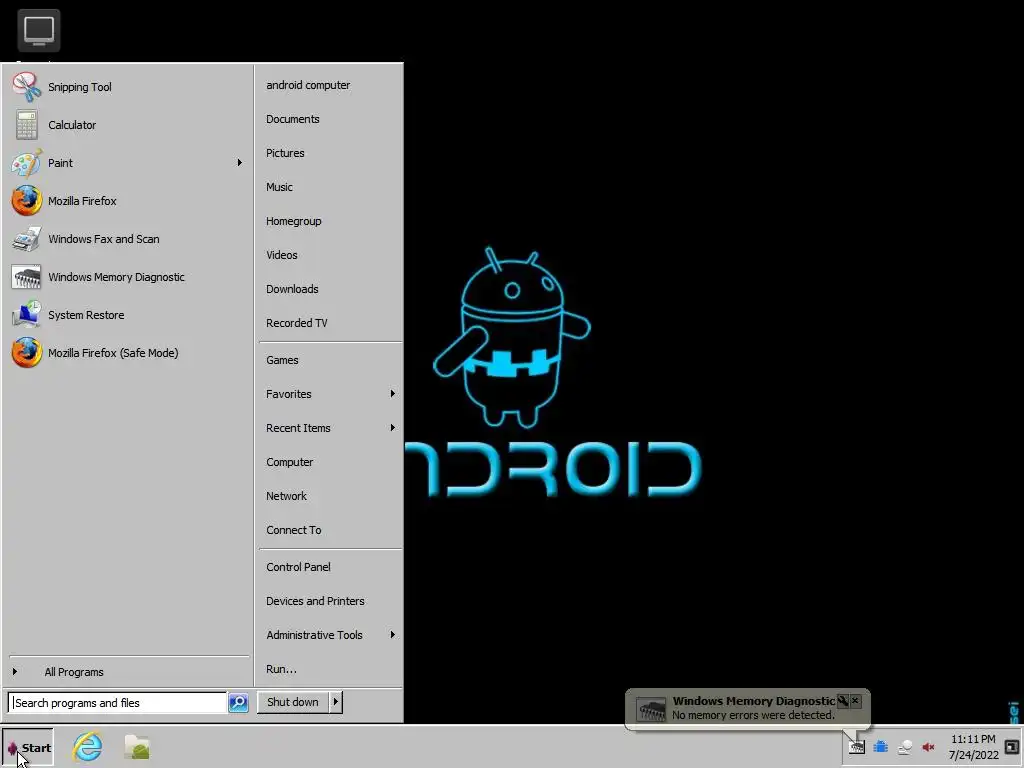Viewport: 1024px width, 768px height.
Task: Open Windows Fax and Scan icon
Action: tap(27, 239)
